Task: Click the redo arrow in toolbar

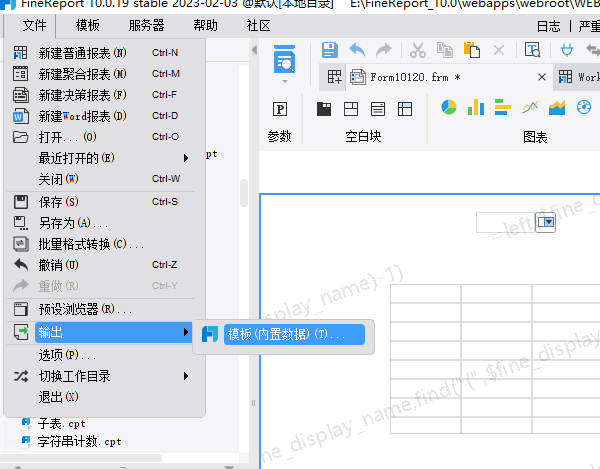Action: coord(384,50)
